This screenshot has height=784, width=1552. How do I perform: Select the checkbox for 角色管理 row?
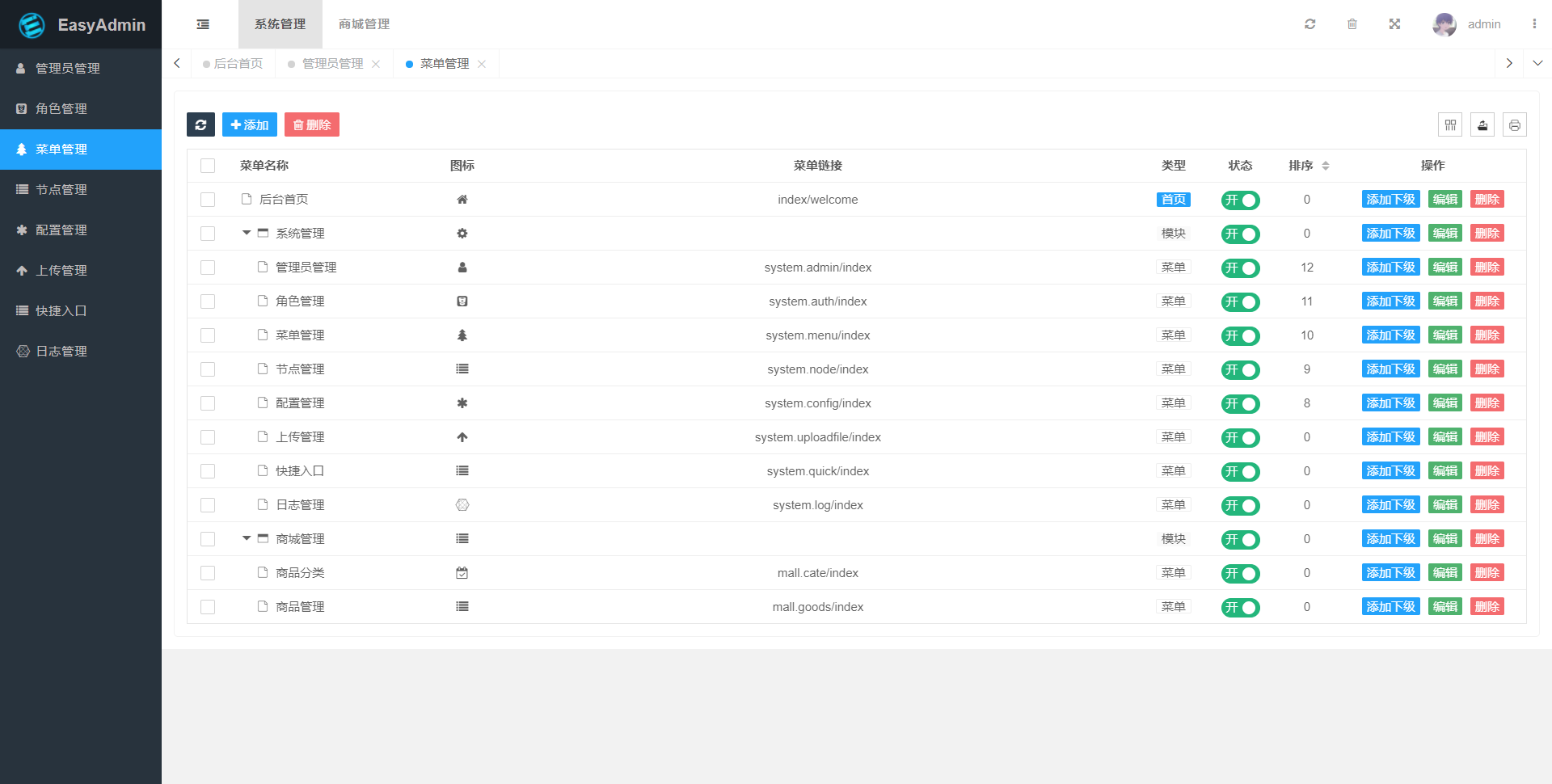(208, 301)
